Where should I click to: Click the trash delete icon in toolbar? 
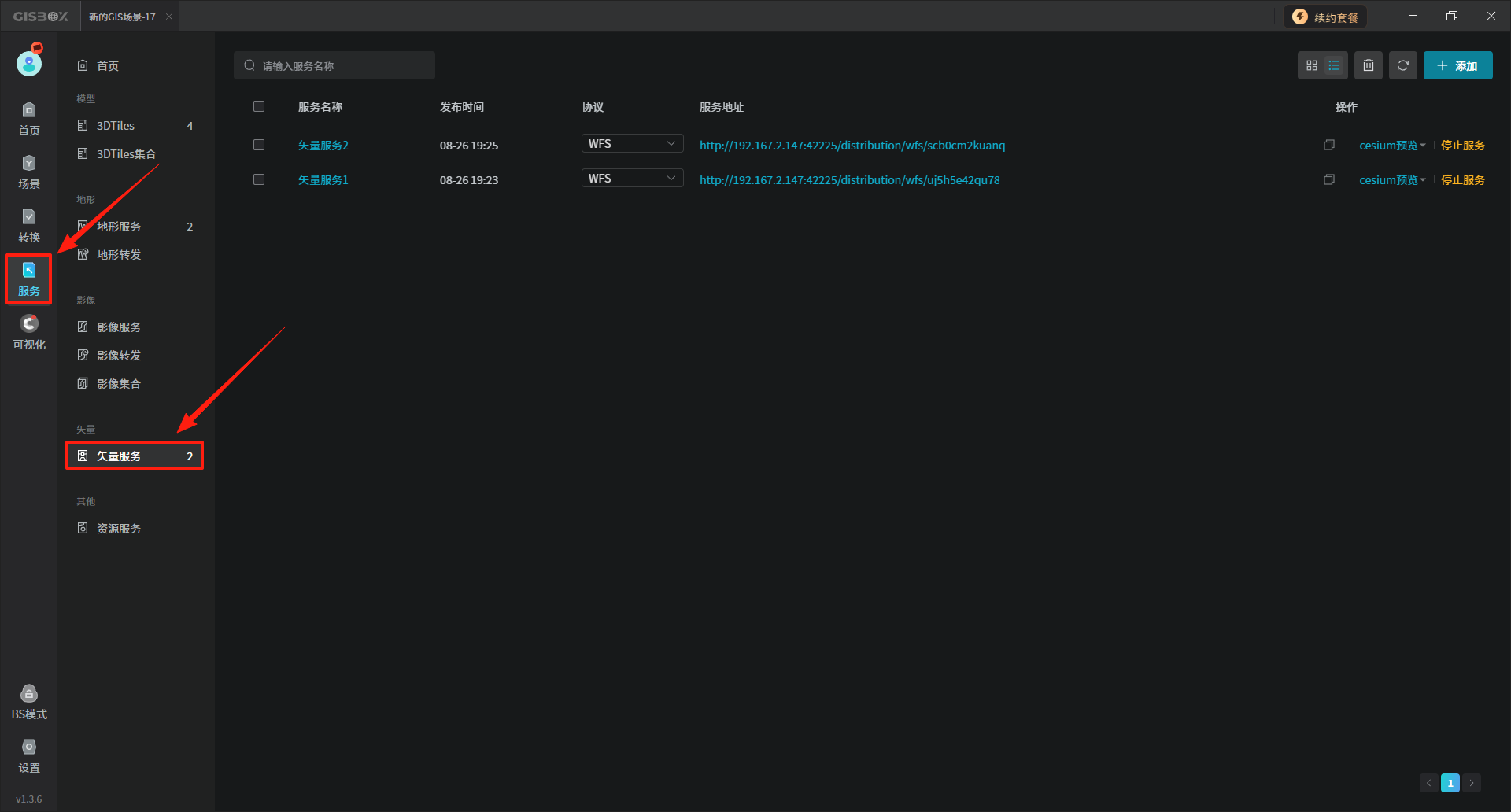[x=1369, y=66]
